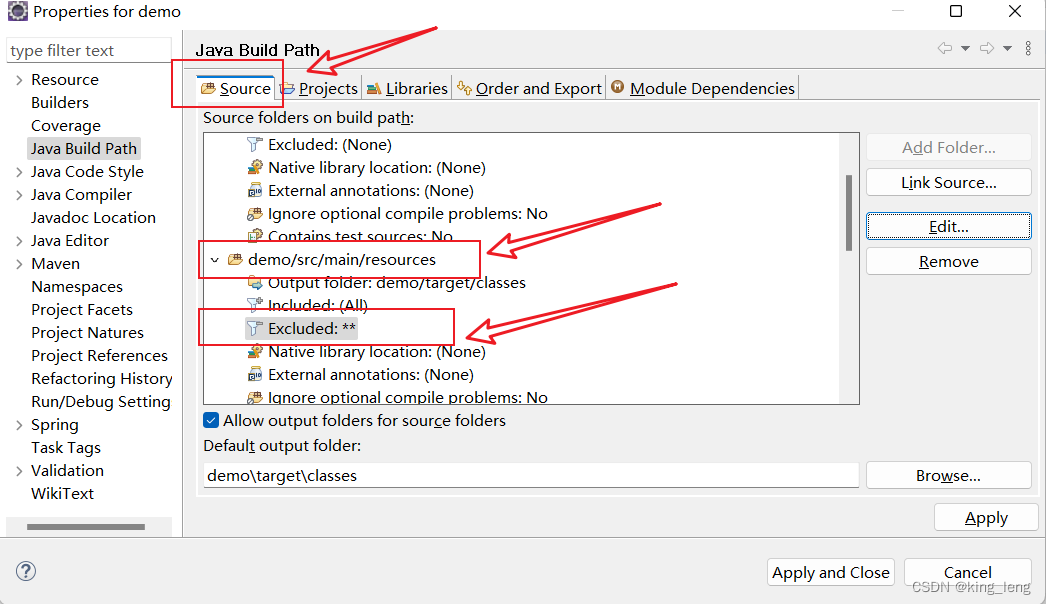The image size is (1046, 604).
Task: Collapse the demo/src/main/resources node
Action: [x=215, y=259]
